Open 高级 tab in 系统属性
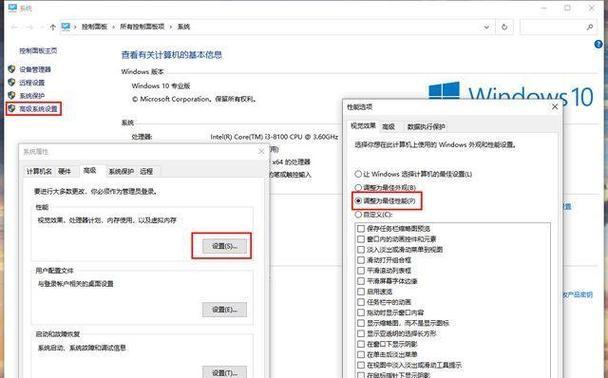The height and width of the screenshot is (378, 608). pyautogui.click(x=90, y=170)
